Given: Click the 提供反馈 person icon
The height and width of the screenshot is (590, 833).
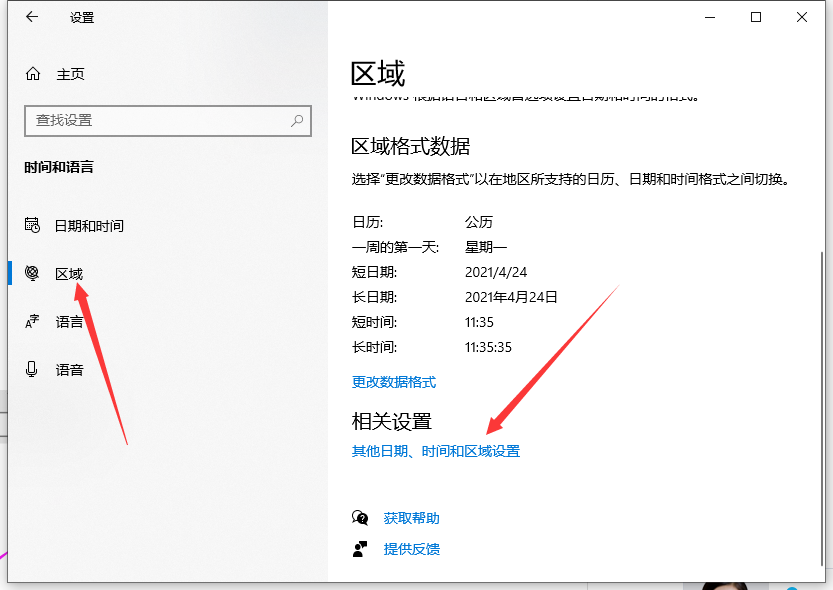Looking at the screenshot, I should click(x=360, y=549).
